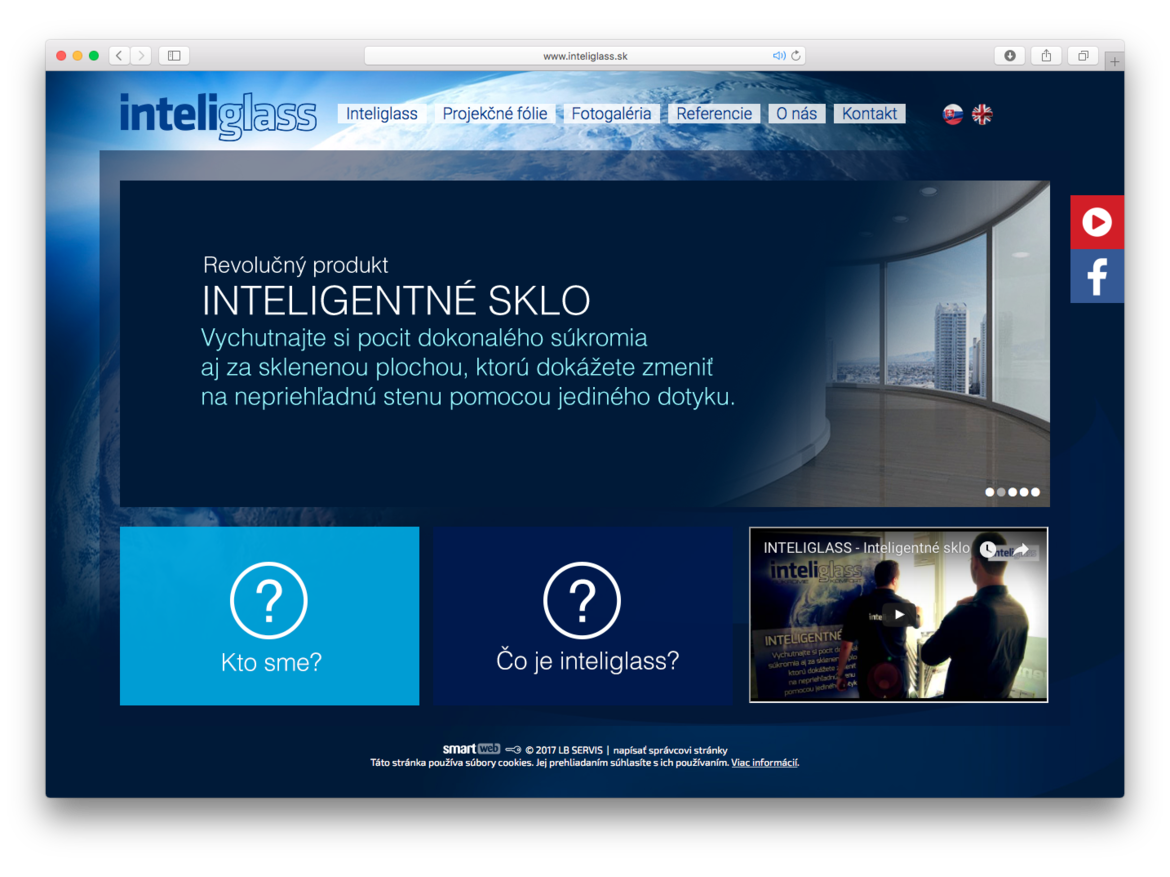Screen dimensions: 1170x877
Task: Select the fourth slider pagination dot
Action: point(1024,492)
